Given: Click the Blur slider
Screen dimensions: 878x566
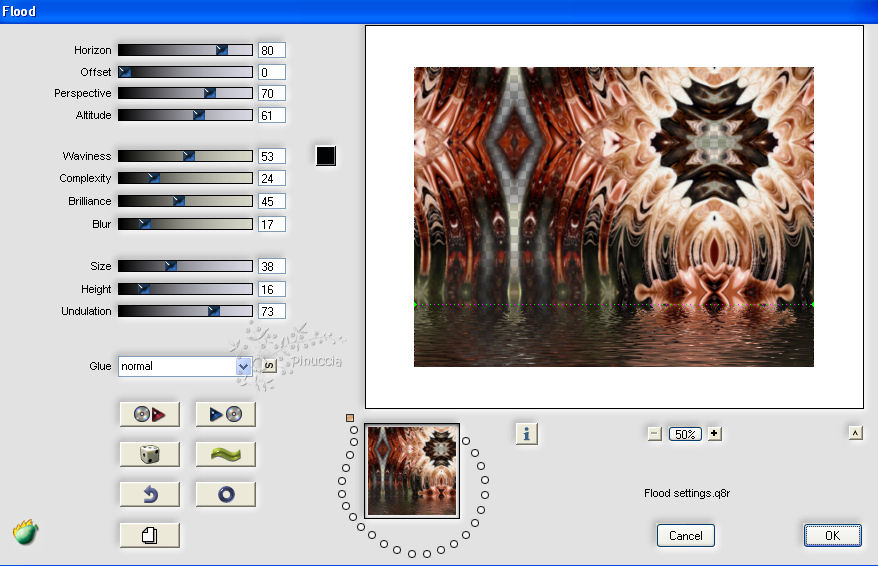Looking at the screenshot, I should 185,224.
